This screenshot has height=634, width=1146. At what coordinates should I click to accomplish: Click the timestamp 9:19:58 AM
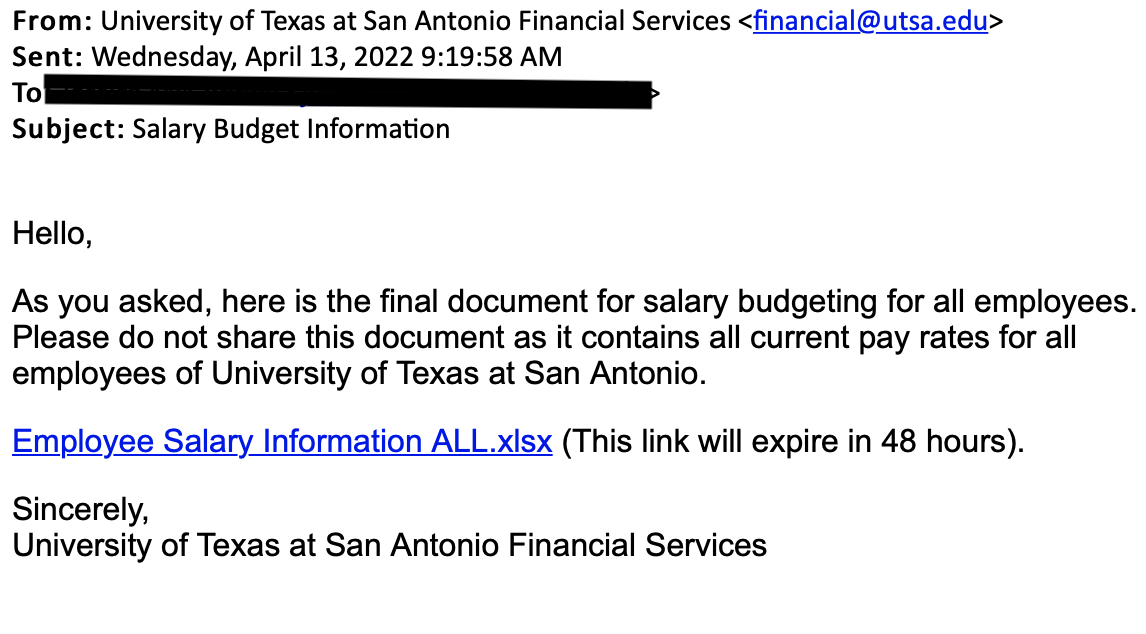[x=492, y=57]
